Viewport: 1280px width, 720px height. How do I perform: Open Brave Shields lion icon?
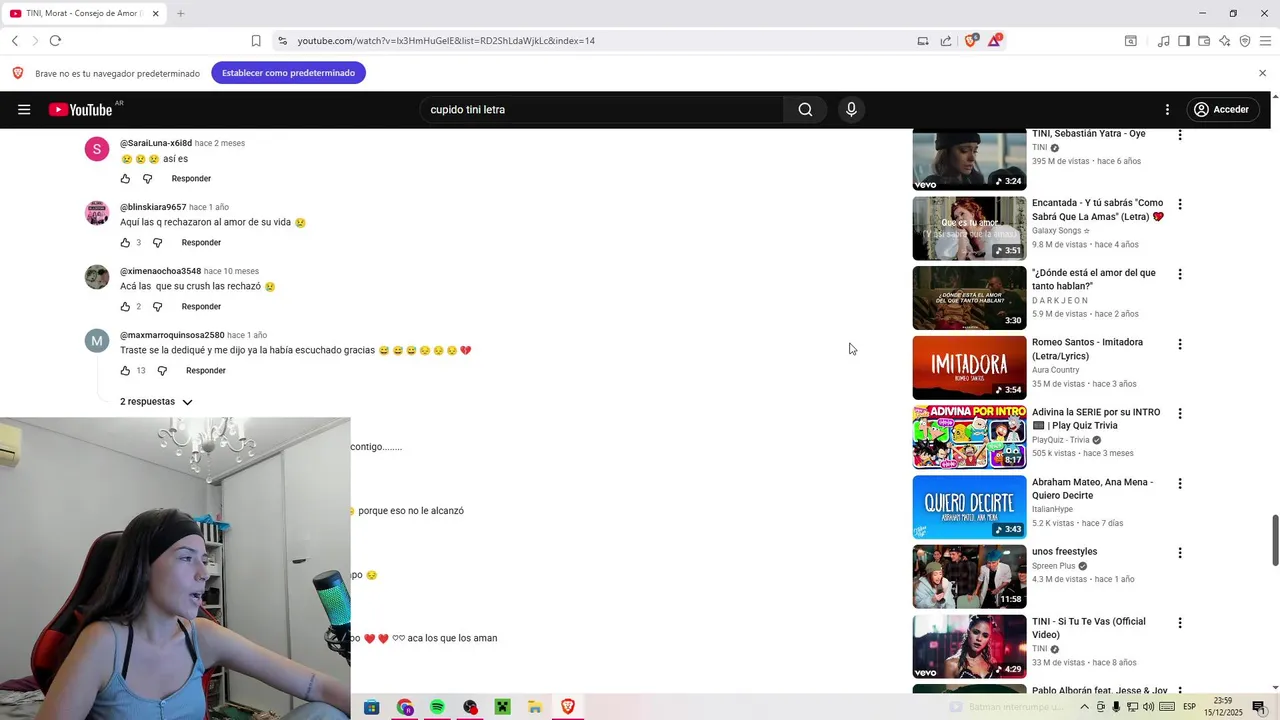(x=970, y=41)
